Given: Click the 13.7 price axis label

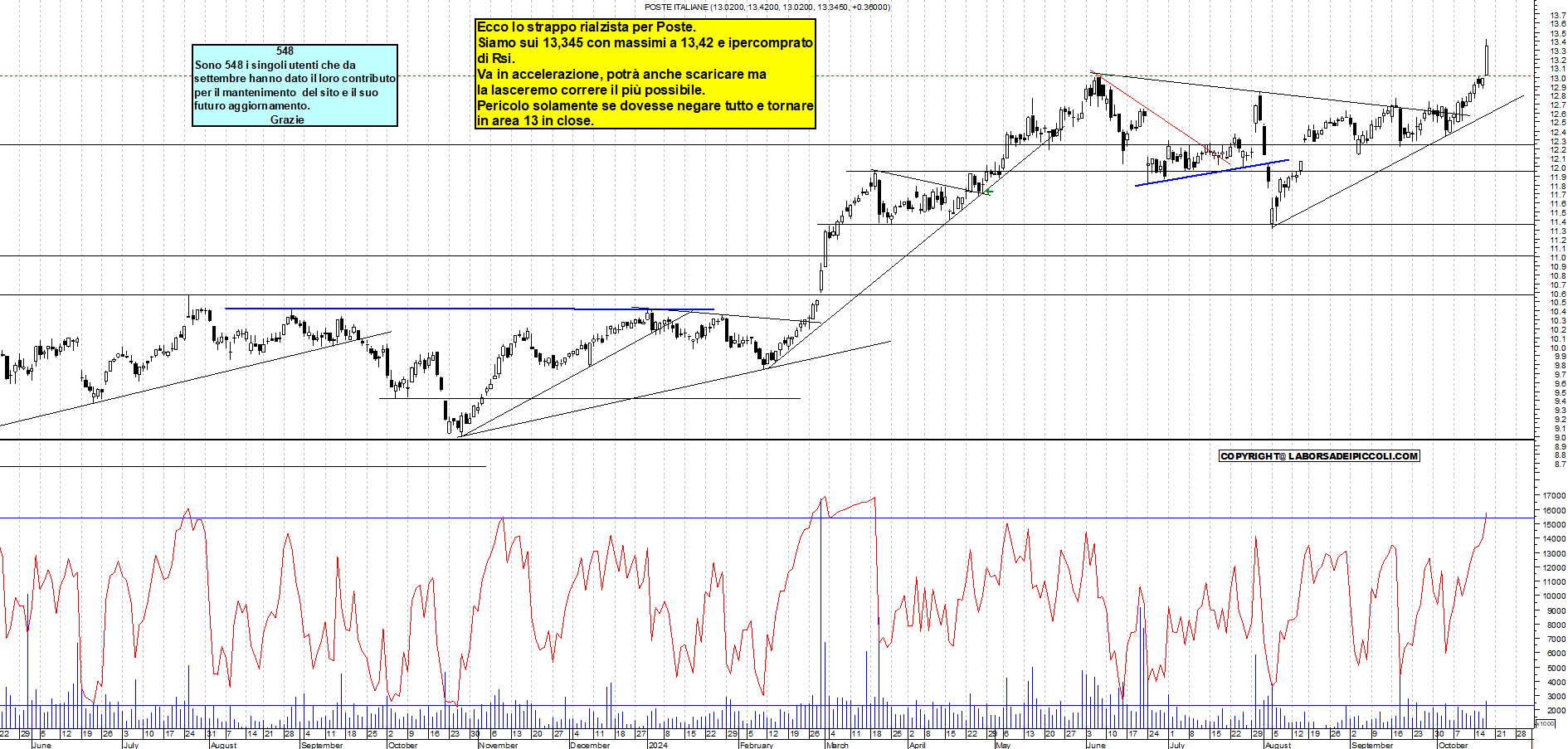Looking at the screenshot, I should point(1557,15).
